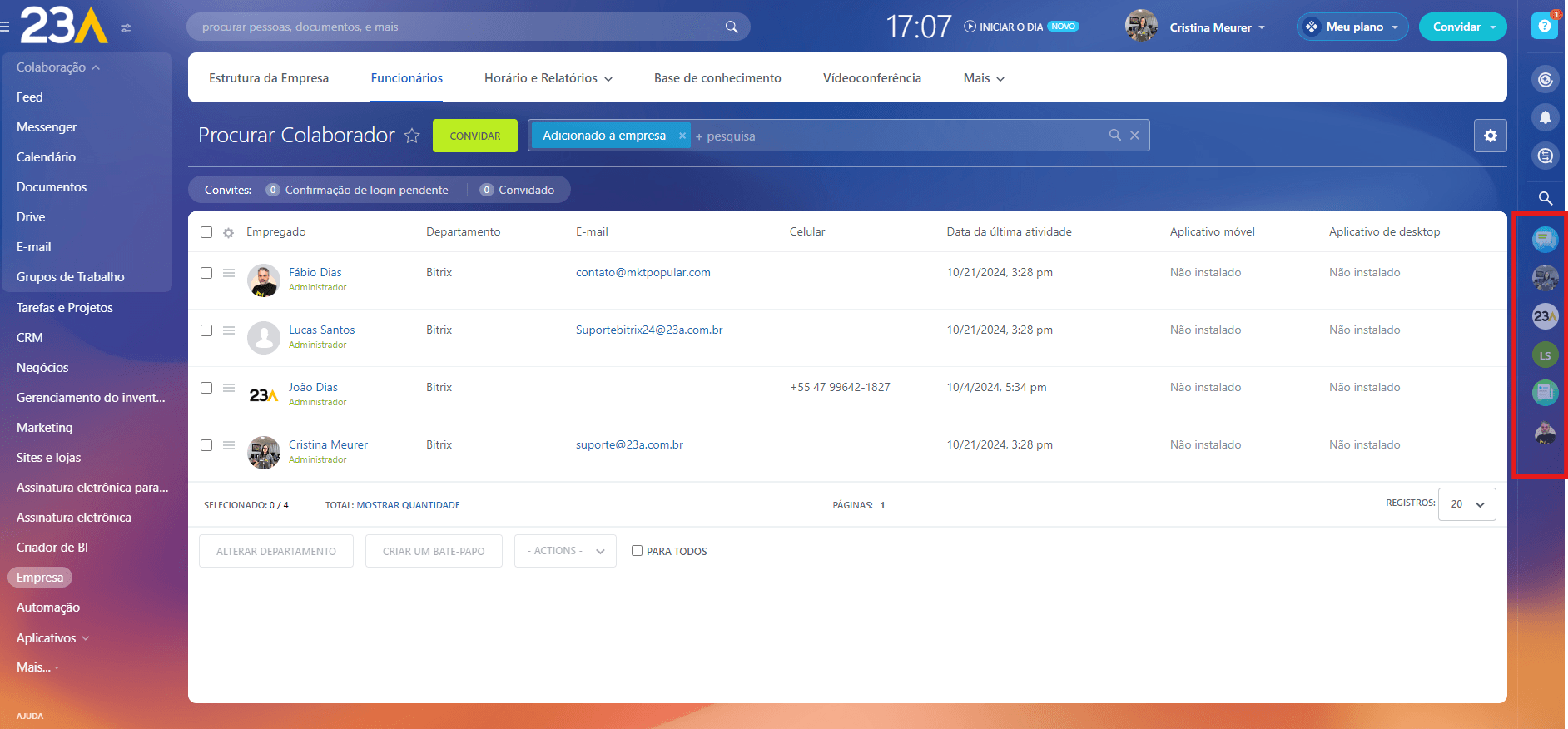Open the LS avatar chat in sidebar
Screen dimensions: 1568x729
pyautogui.click(x=1545, y=355)
